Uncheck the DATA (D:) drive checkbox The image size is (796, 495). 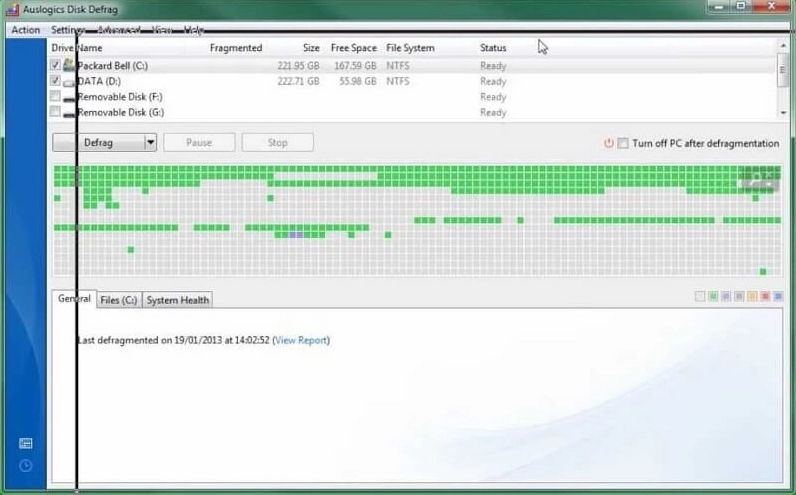55,81
